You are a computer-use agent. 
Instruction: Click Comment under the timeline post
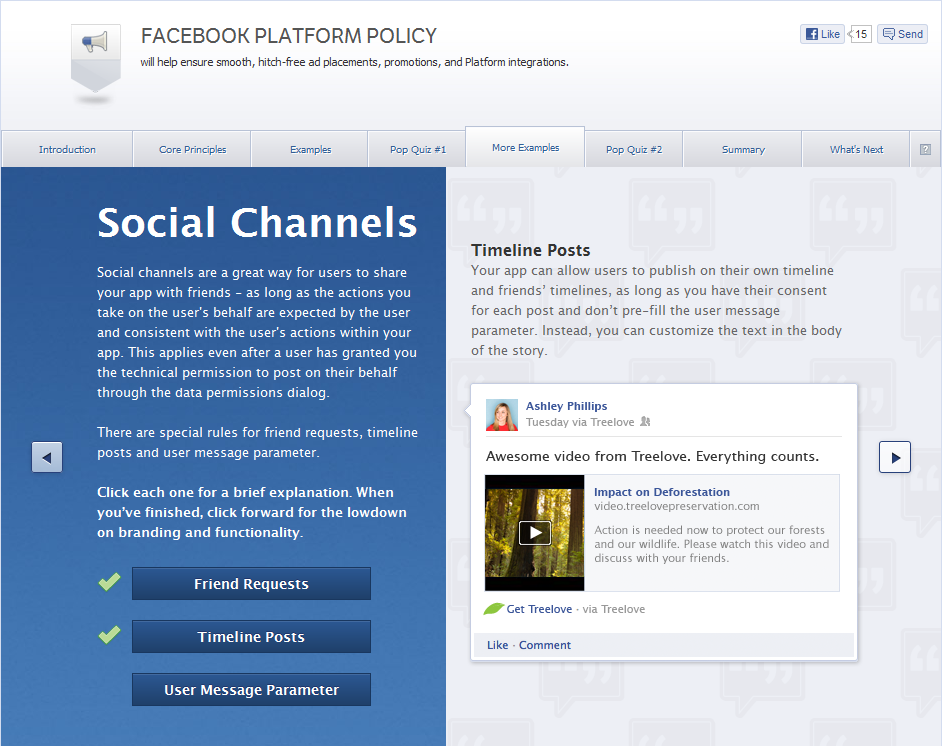pos(545,645)
